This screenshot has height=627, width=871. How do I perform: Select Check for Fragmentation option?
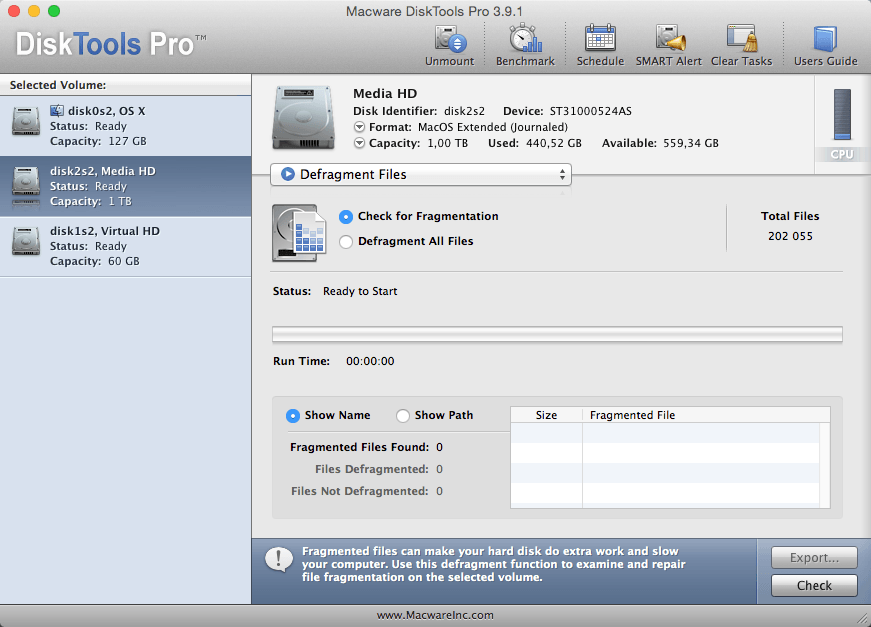[x=346, y=217]
